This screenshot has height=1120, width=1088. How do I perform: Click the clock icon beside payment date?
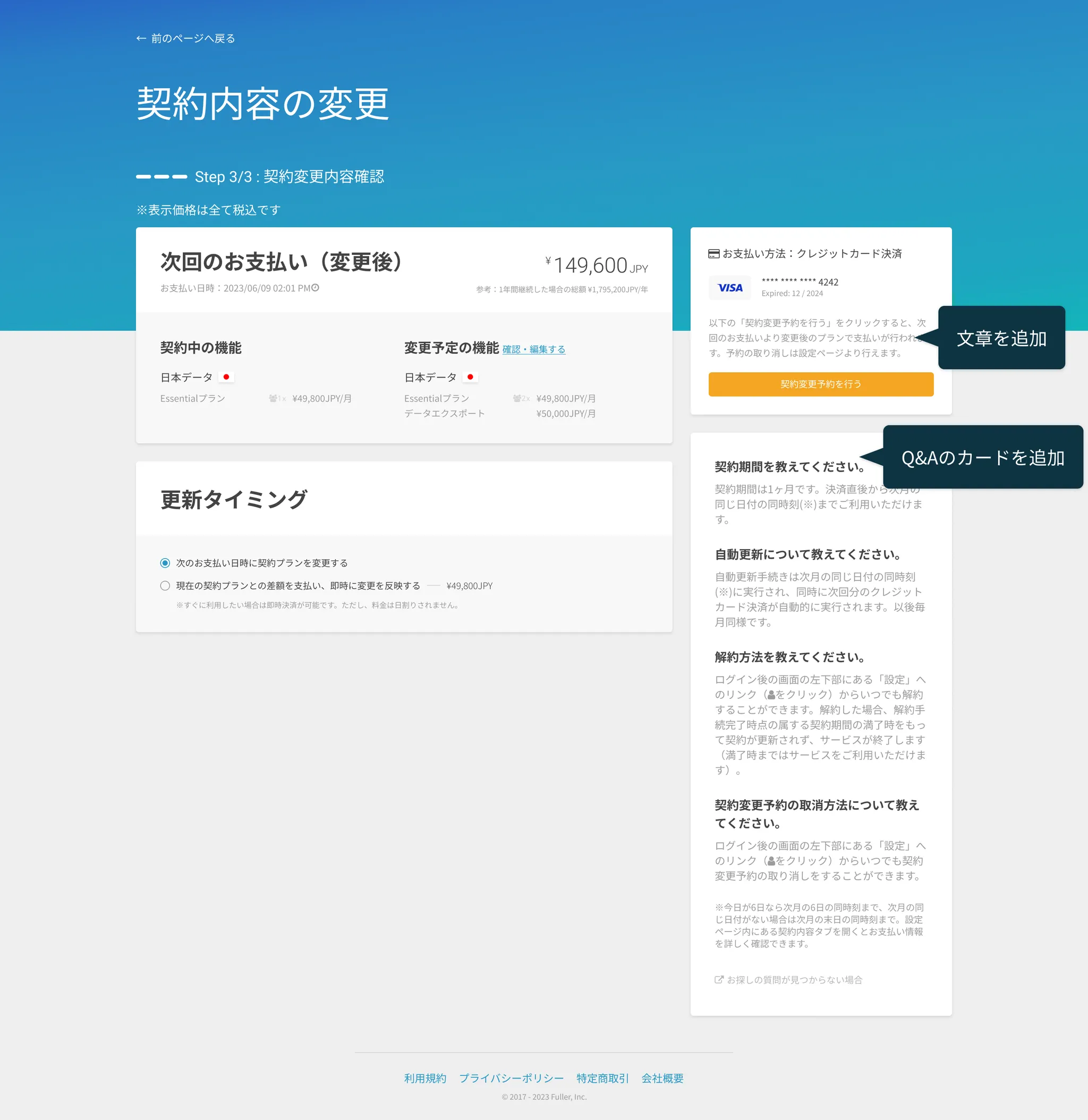[315, 288]
